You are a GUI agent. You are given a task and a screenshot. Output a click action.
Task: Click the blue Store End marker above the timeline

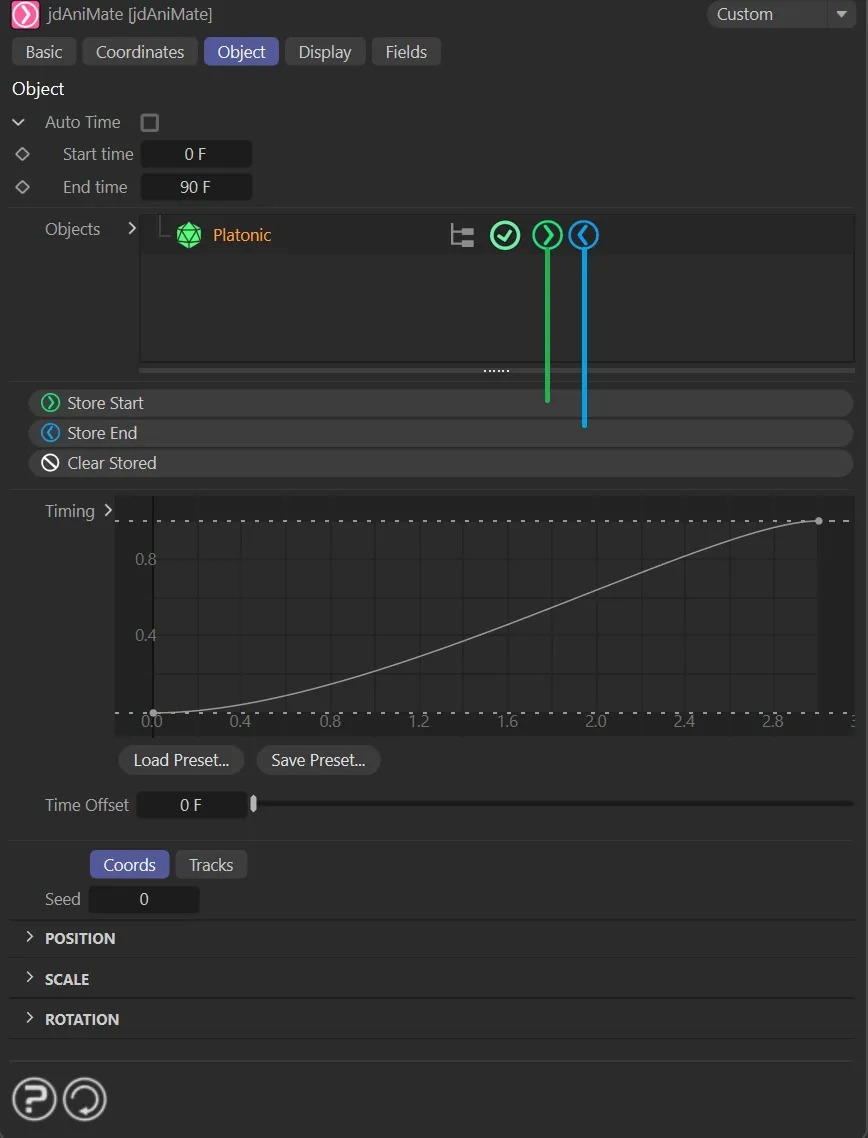tap(583, 235)
